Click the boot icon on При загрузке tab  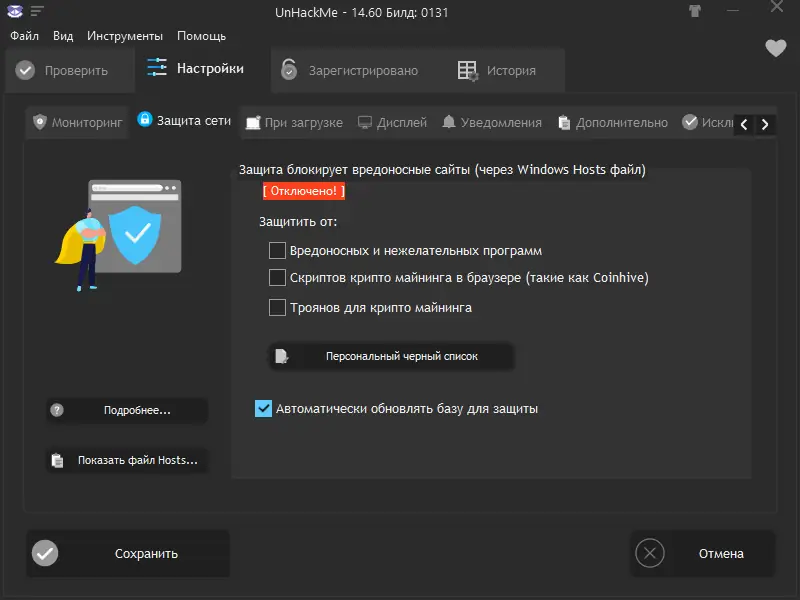[253, 122]
